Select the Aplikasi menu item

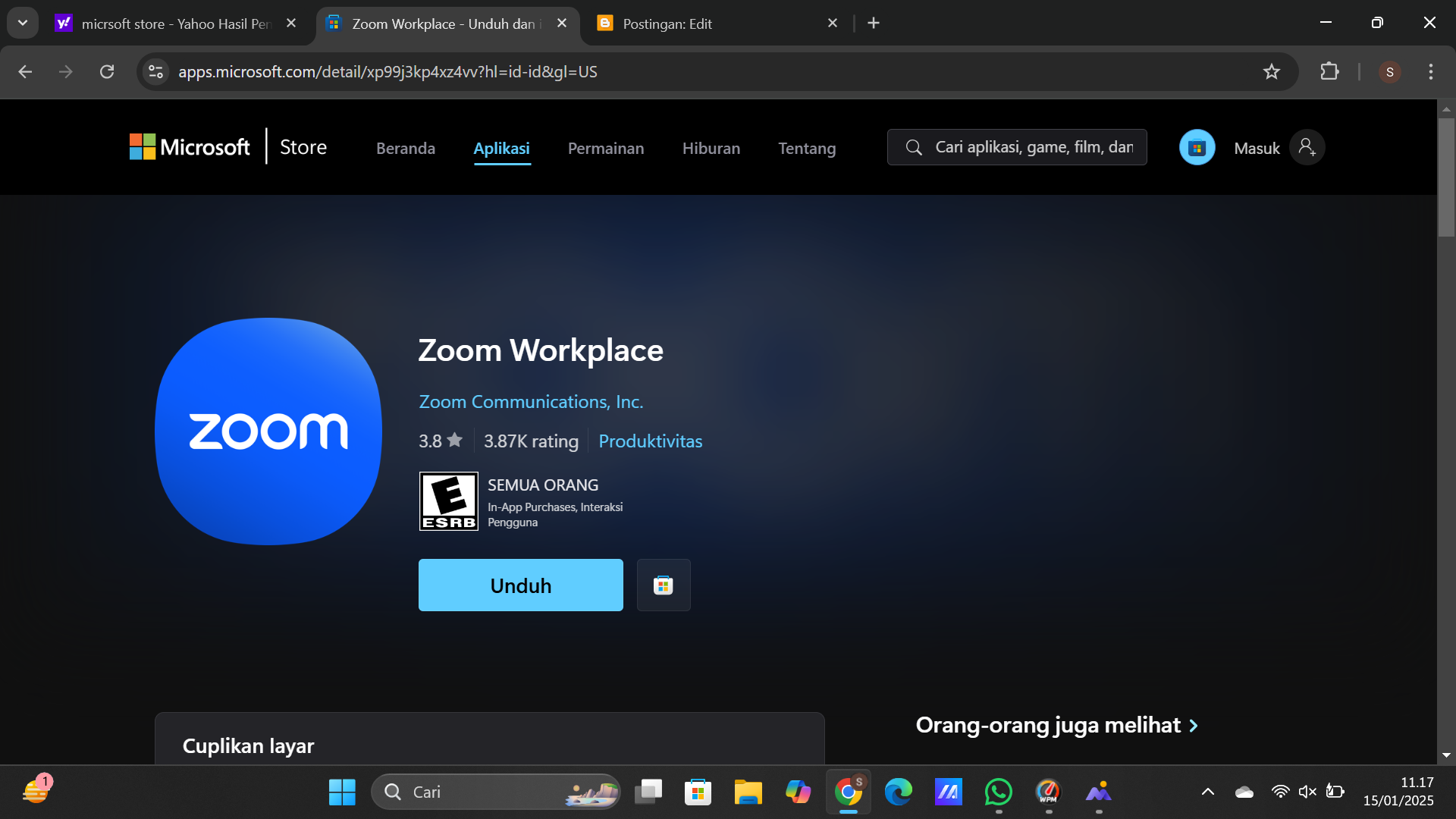click(x=501, y=149)
